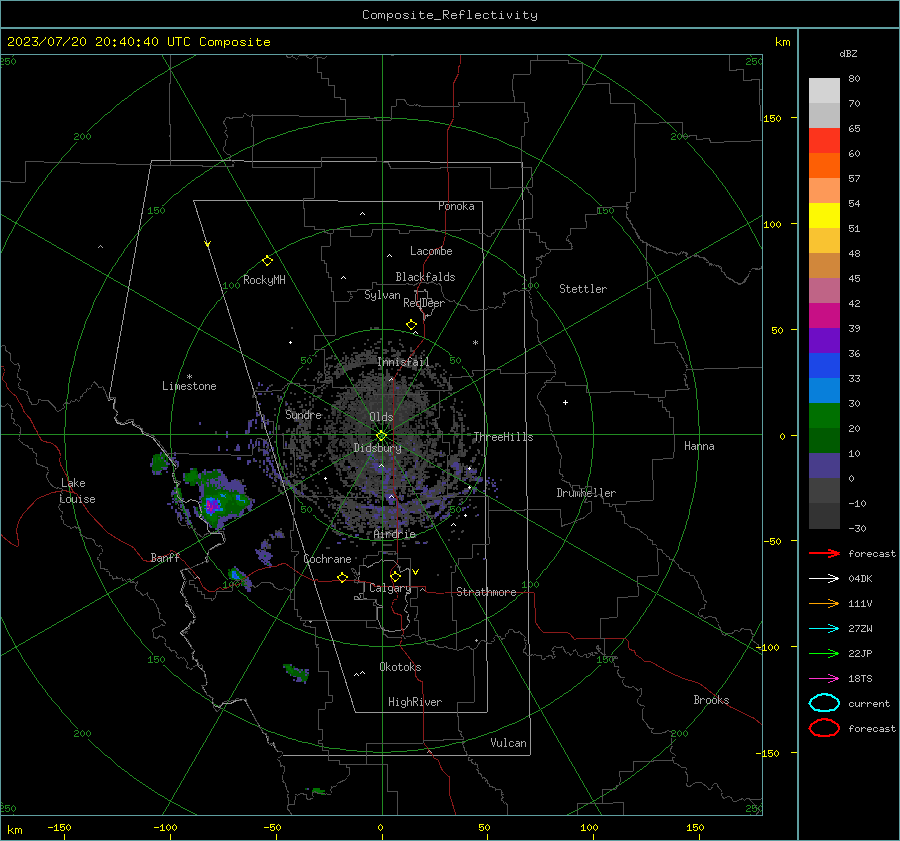Click the -150 tick on bottom axis
The height and width of the screenshot is (841, 900).
point(59,828)
